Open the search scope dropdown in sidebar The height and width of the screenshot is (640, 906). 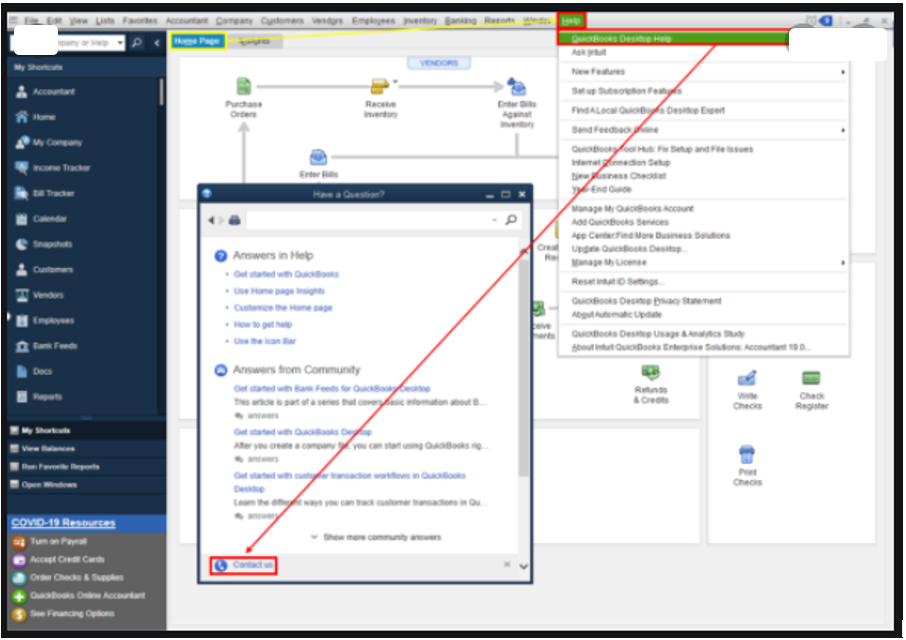click(x=120, y=42)
